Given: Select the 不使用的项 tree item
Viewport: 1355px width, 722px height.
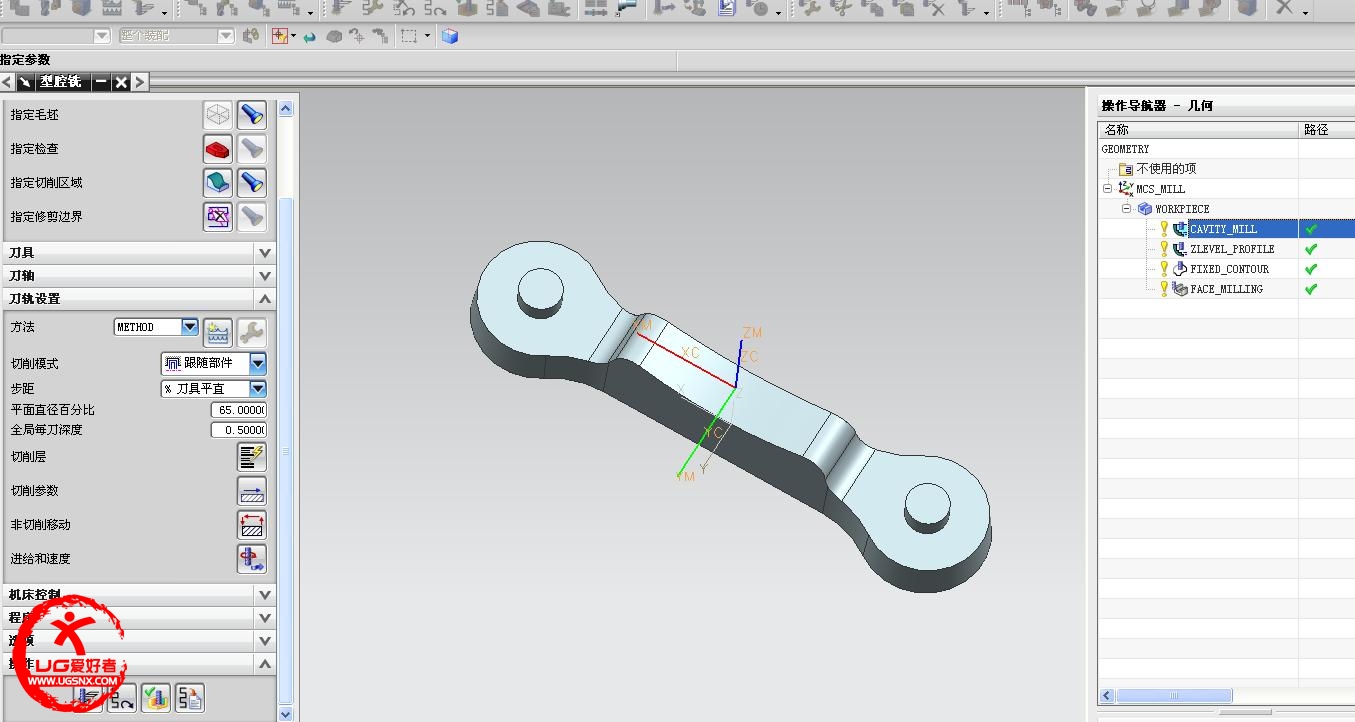Looking at the screenshot, I should (1166, 169).
